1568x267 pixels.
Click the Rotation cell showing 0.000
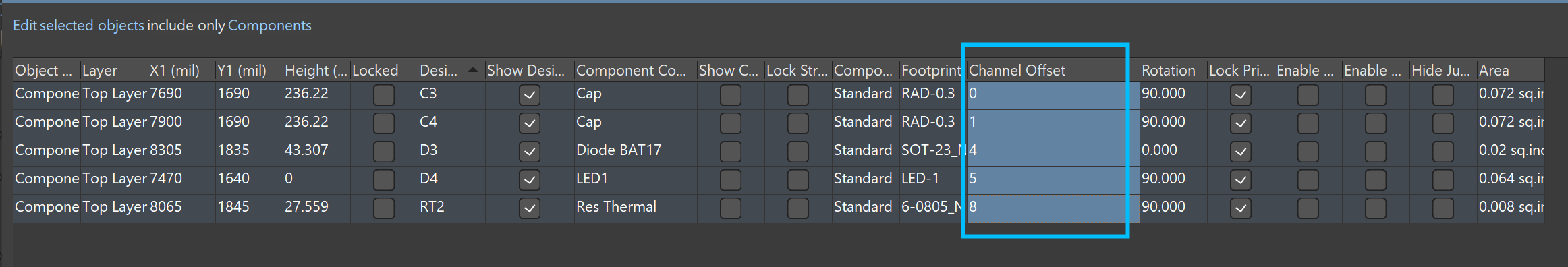(x=1173, y=151)
